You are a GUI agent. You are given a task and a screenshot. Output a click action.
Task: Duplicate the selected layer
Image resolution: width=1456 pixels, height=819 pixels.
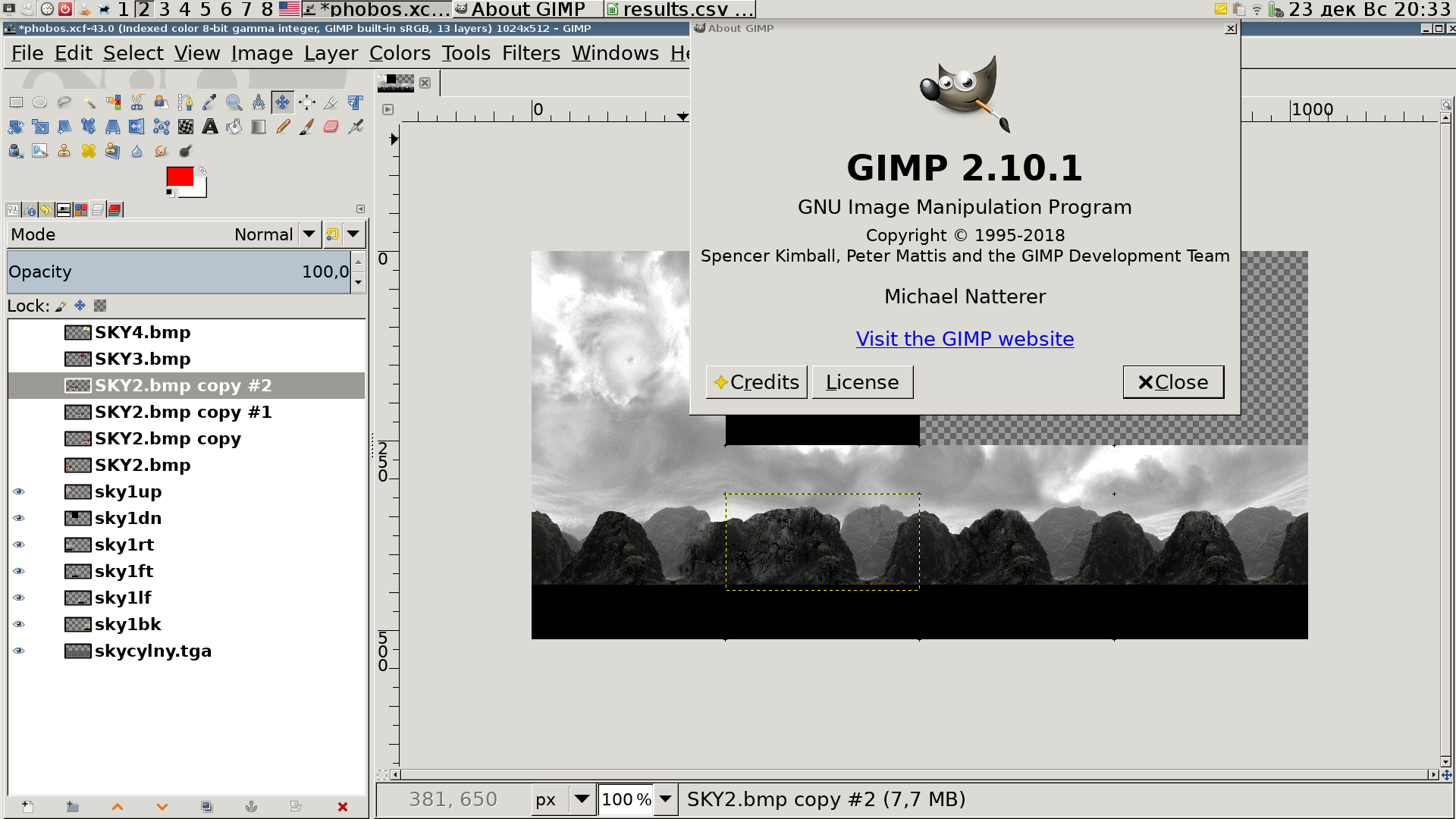(207, 806)
